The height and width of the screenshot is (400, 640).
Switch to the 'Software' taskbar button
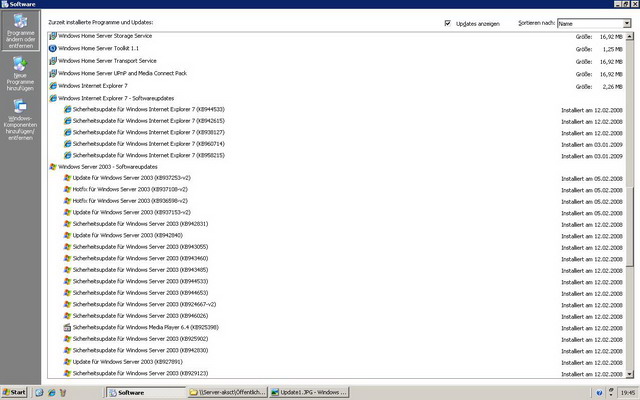click(146, 392)
